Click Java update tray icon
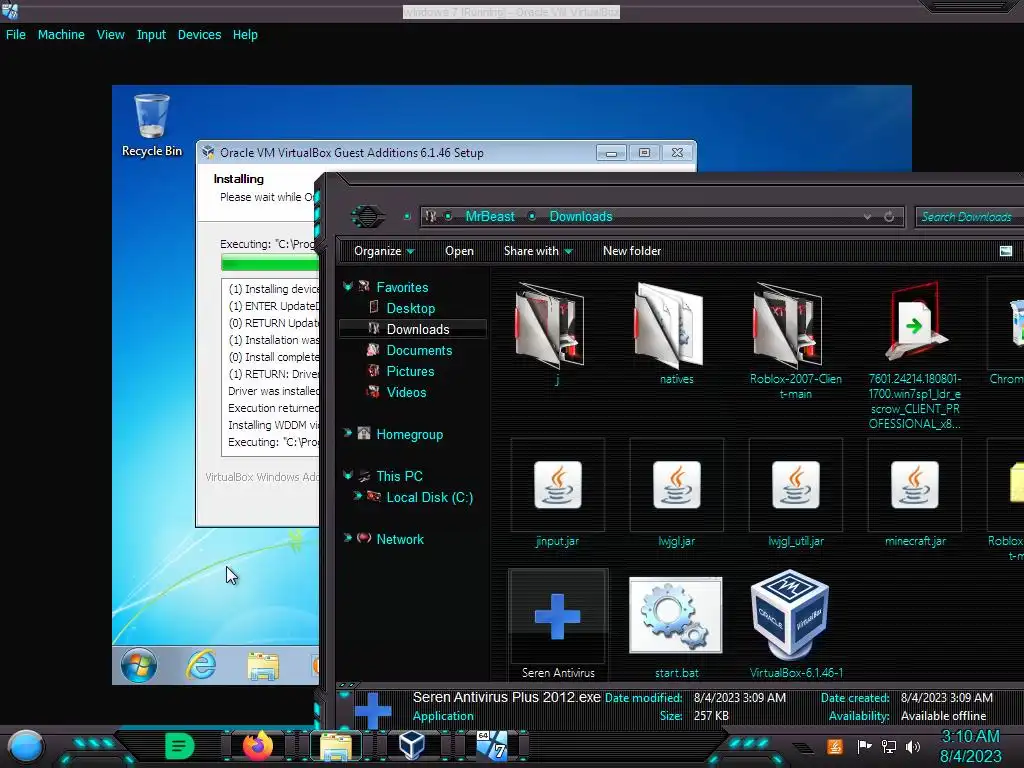This screenshot has width=1024, height=768. [x=834, y=746]
